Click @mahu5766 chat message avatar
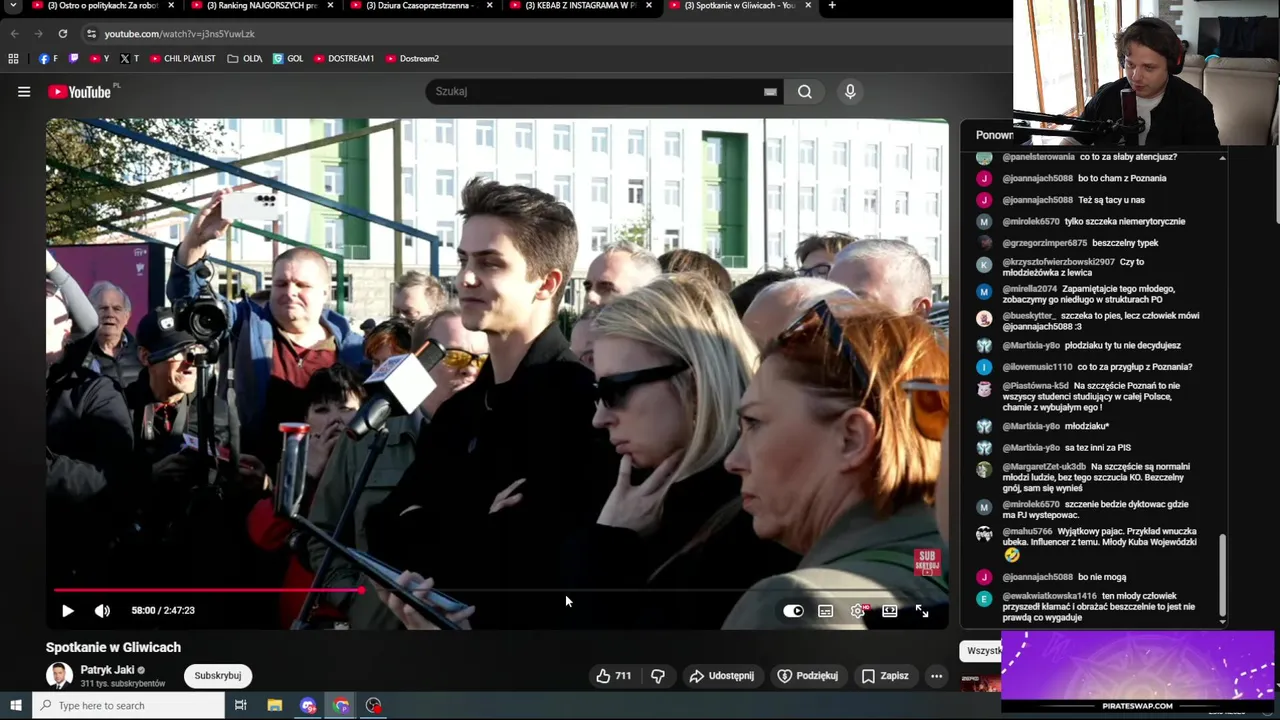Viewport: 1280px width, 720px height. 984,534
